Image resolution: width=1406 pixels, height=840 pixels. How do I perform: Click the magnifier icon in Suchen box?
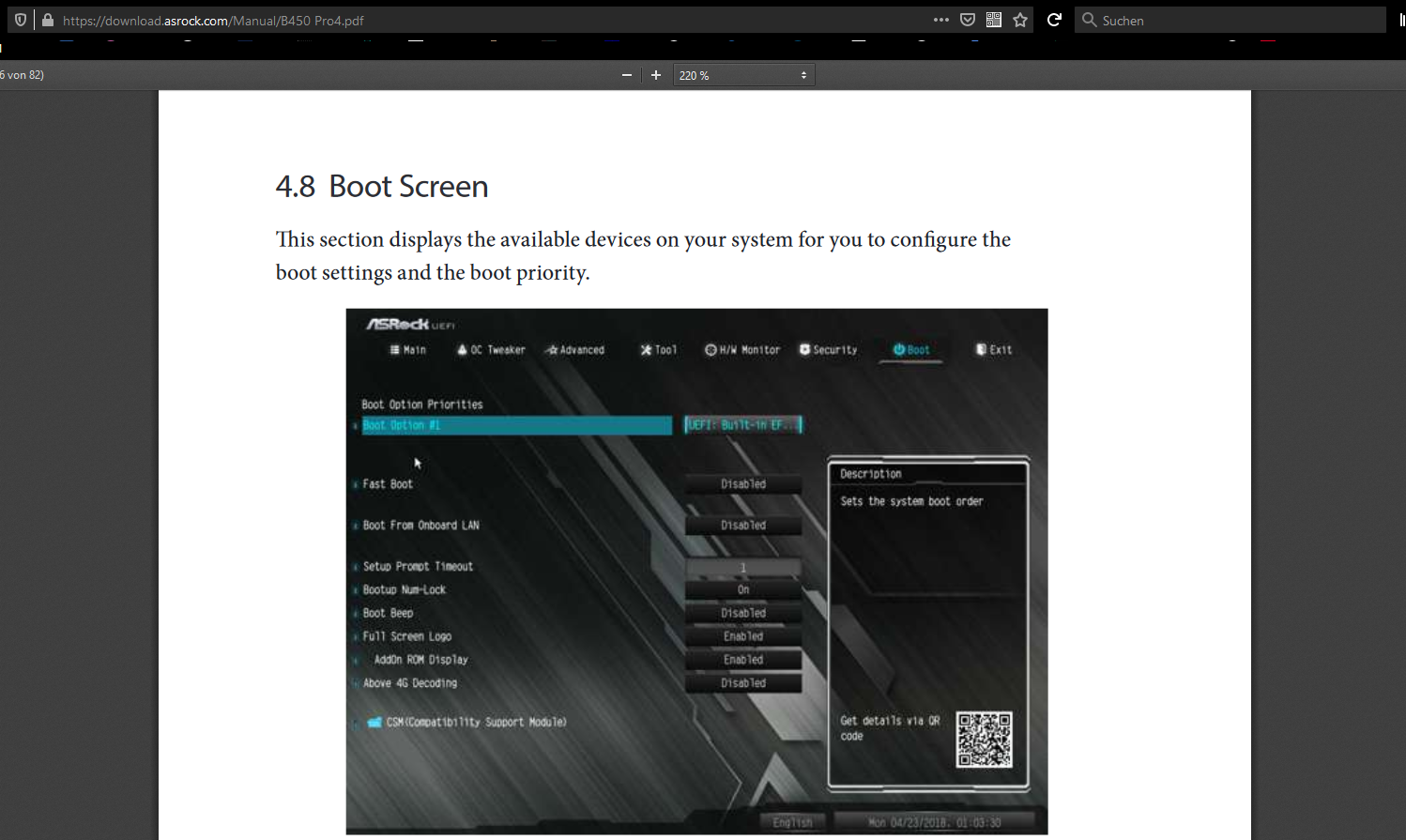pos(1089,20)
